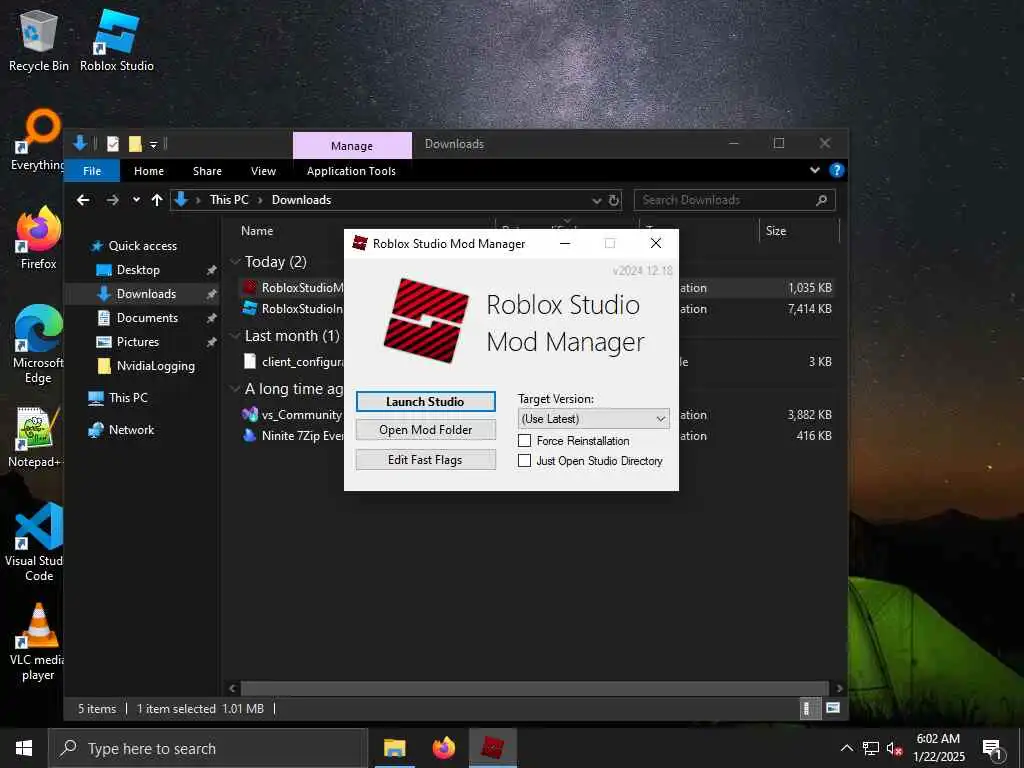Select RobloxStudioInstaller file row
The image size is (1024, 768).
[x=536, y=309]
